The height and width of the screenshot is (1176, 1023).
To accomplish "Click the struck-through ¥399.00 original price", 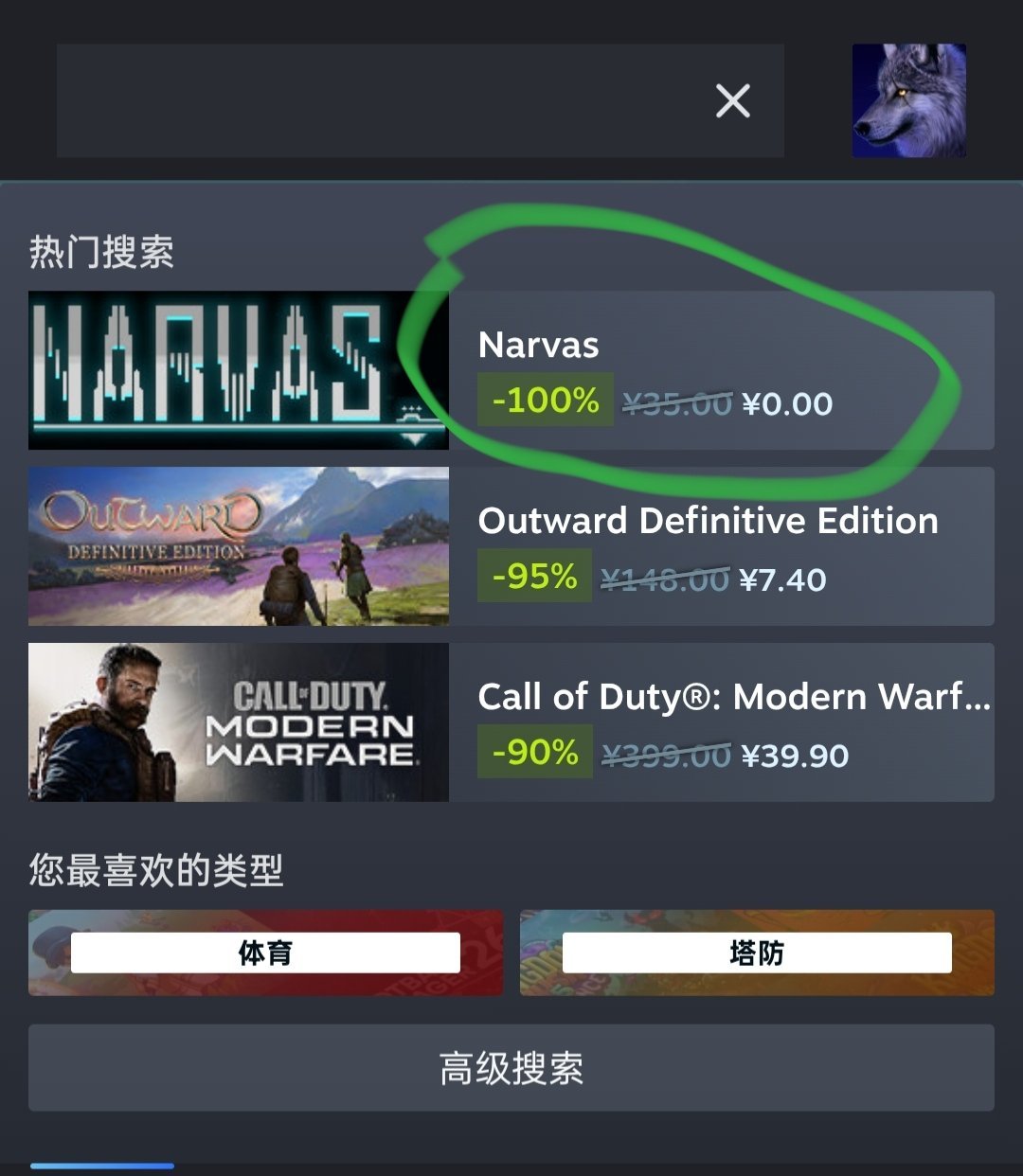I will coord(667,757).
